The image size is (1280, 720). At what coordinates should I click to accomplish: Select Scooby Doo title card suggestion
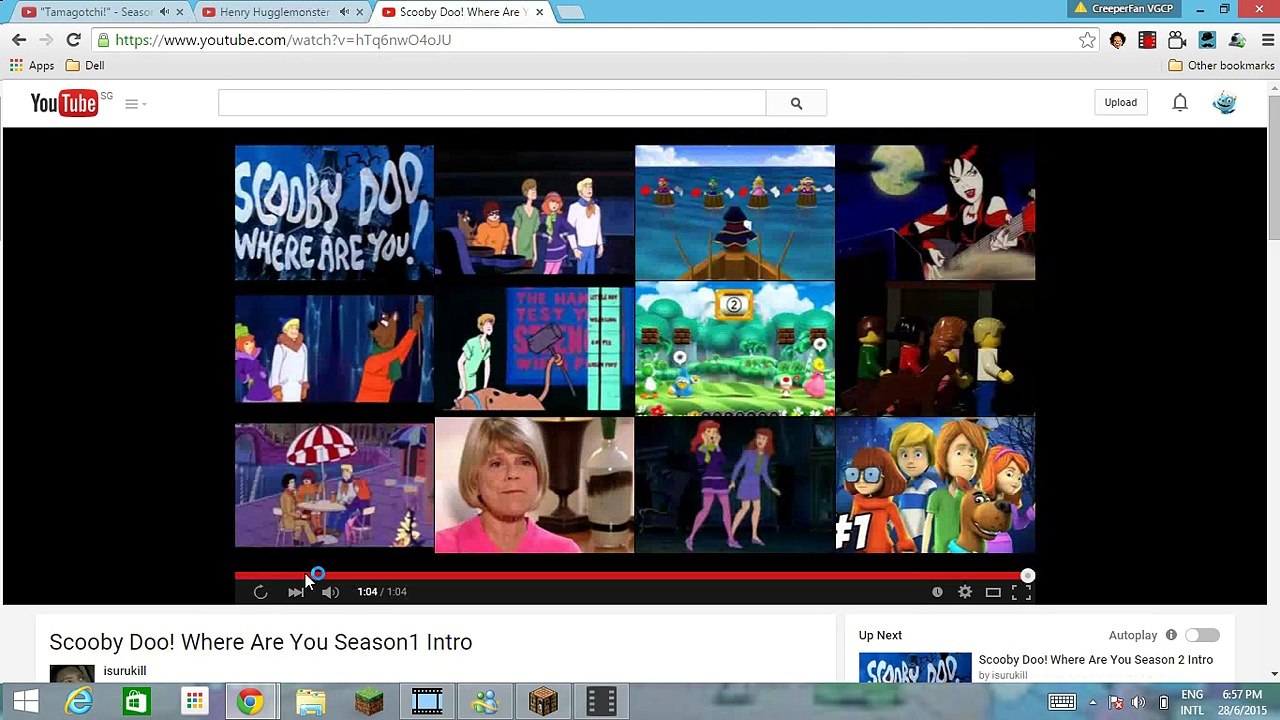[x=334, y=213]
